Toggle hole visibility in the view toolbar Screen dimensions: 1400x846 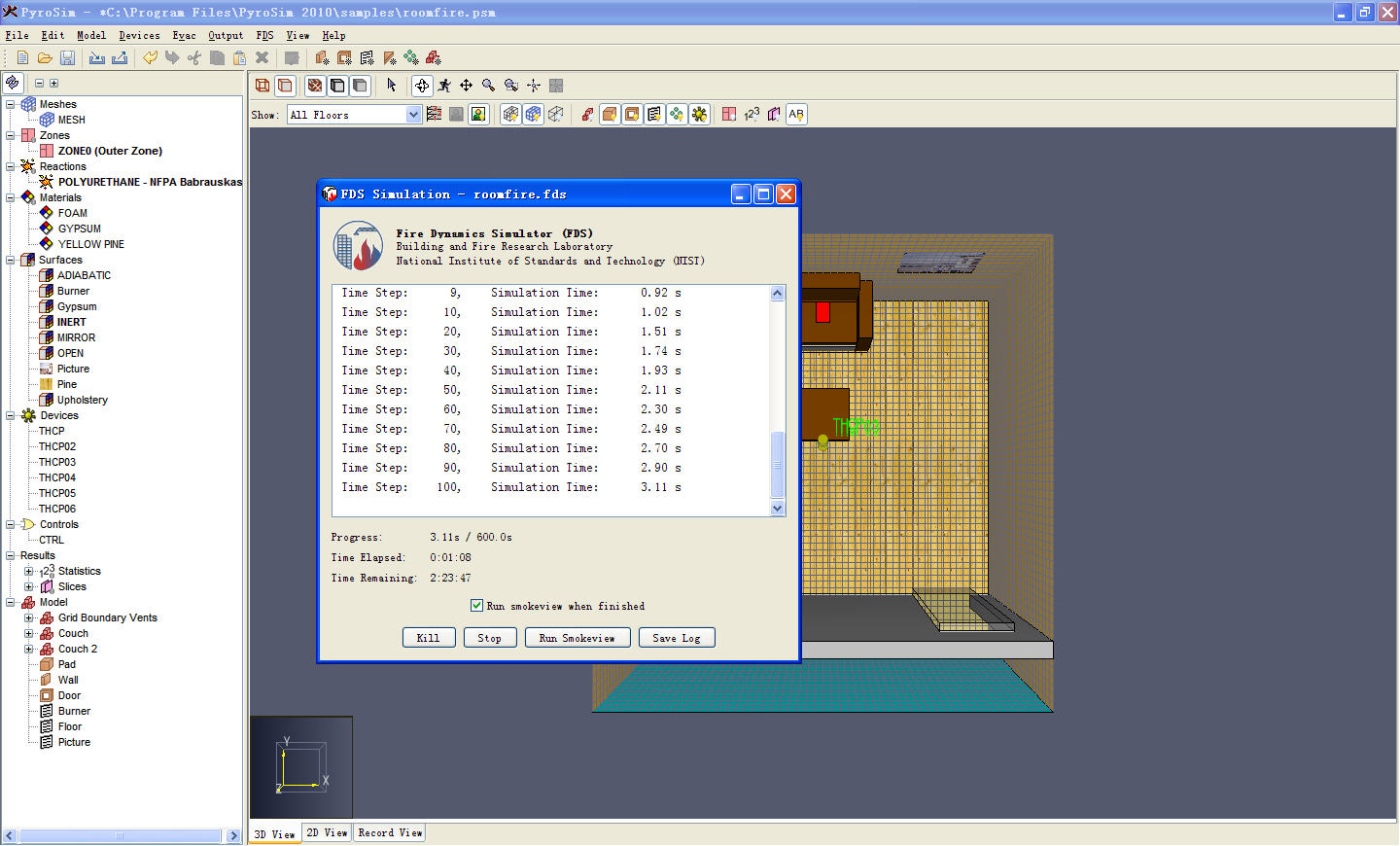632,114
